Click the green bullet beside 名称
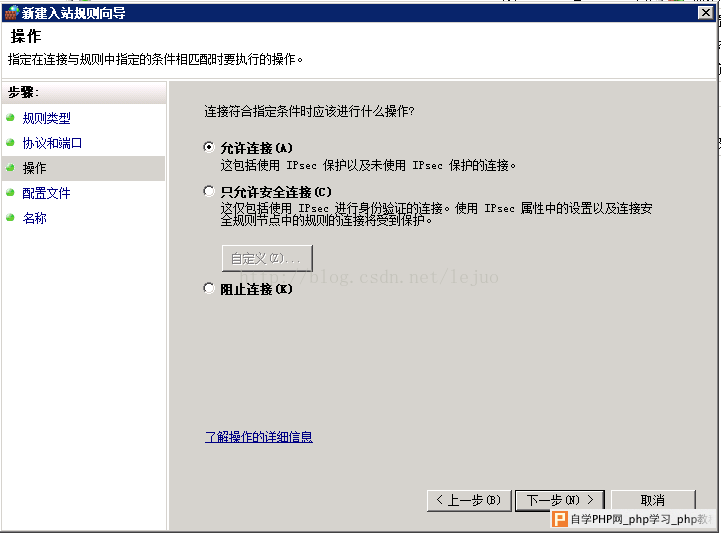This screenshot has width=721, height=533. pyautogui.click(x=11, y=218)
